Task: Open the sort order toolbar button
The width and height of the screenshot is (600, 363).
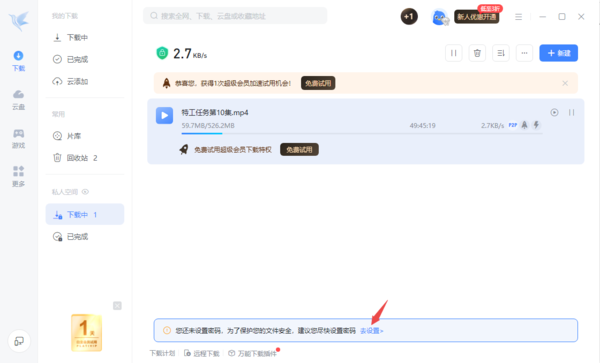Action: tap(501, 53)
